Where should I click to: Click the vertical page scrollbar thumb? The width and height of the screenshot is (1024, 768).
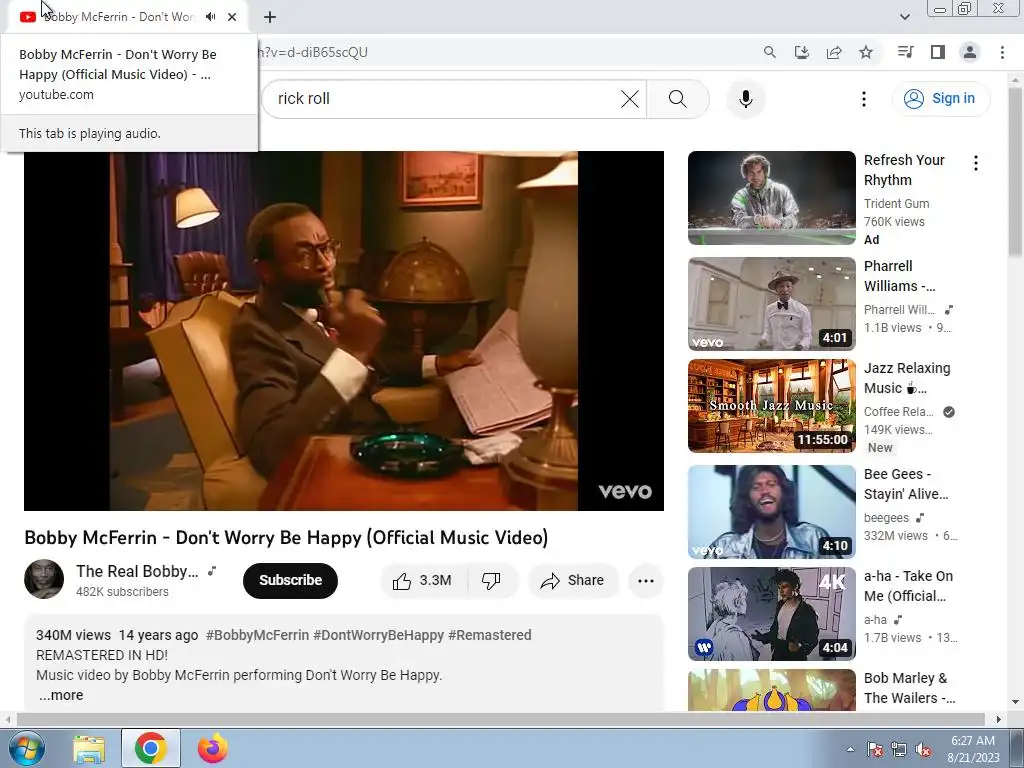point(1015,172)
